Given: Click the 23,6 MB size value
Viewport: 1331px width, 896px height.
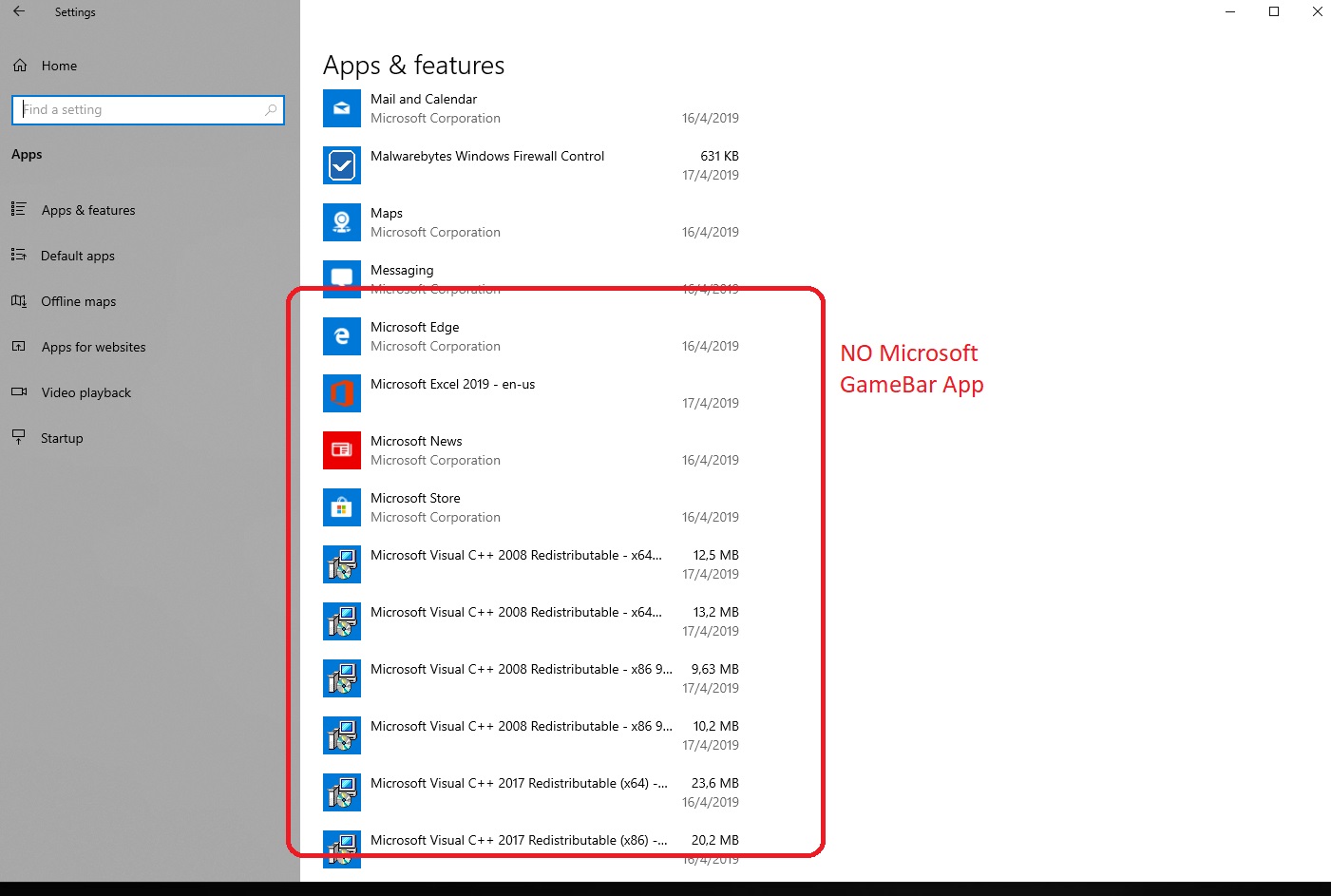Looking at the screenshot, I should coord(715,783).
